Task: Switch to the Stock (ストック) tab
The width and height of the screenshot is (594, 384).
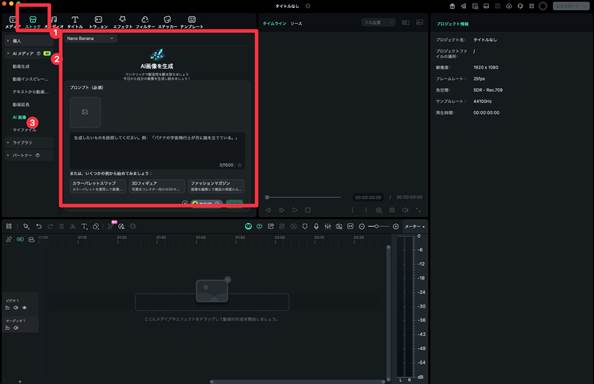Action: coord(33,22)
